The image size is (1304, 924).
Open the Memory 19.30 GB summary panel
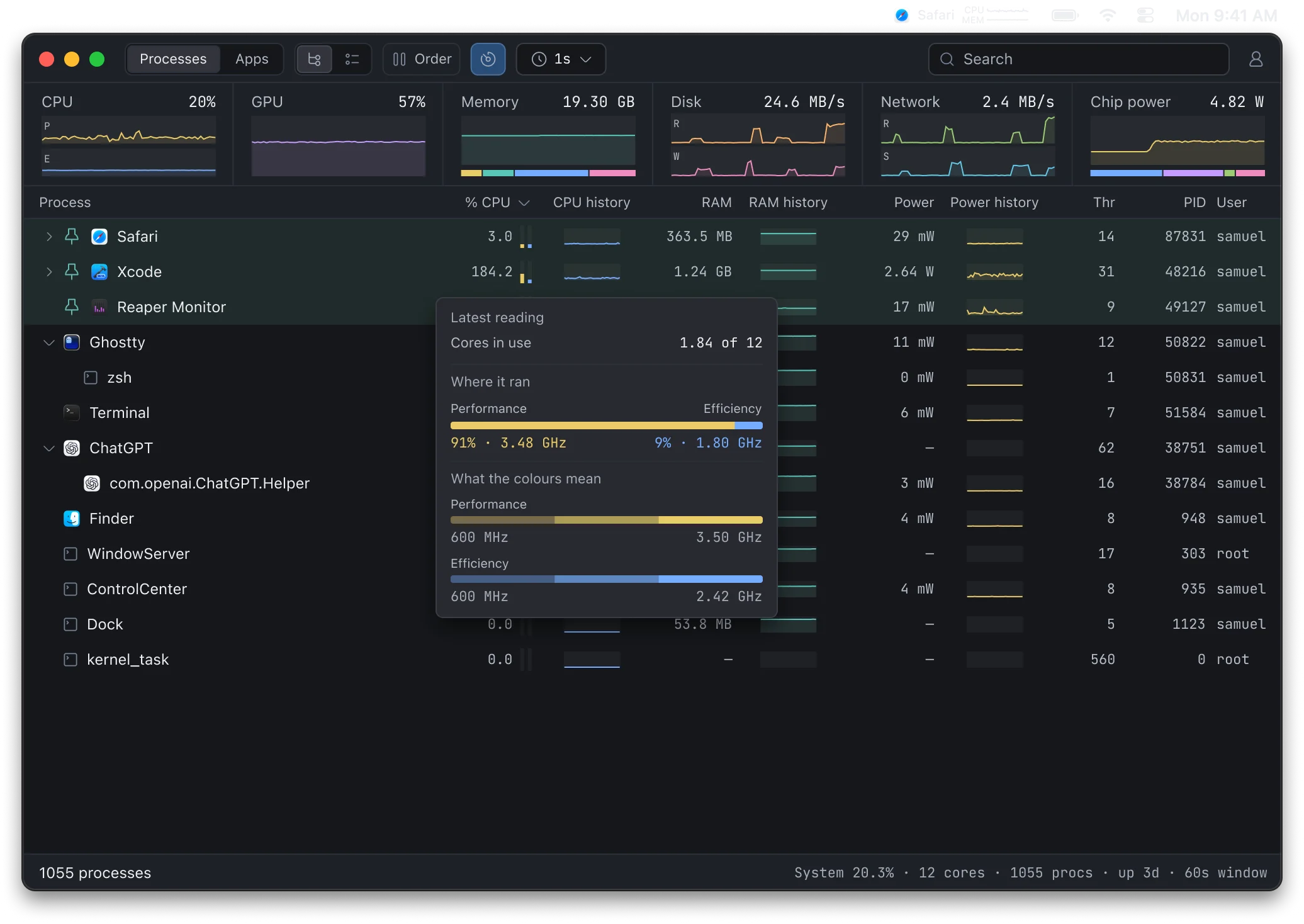coord(548,135)
